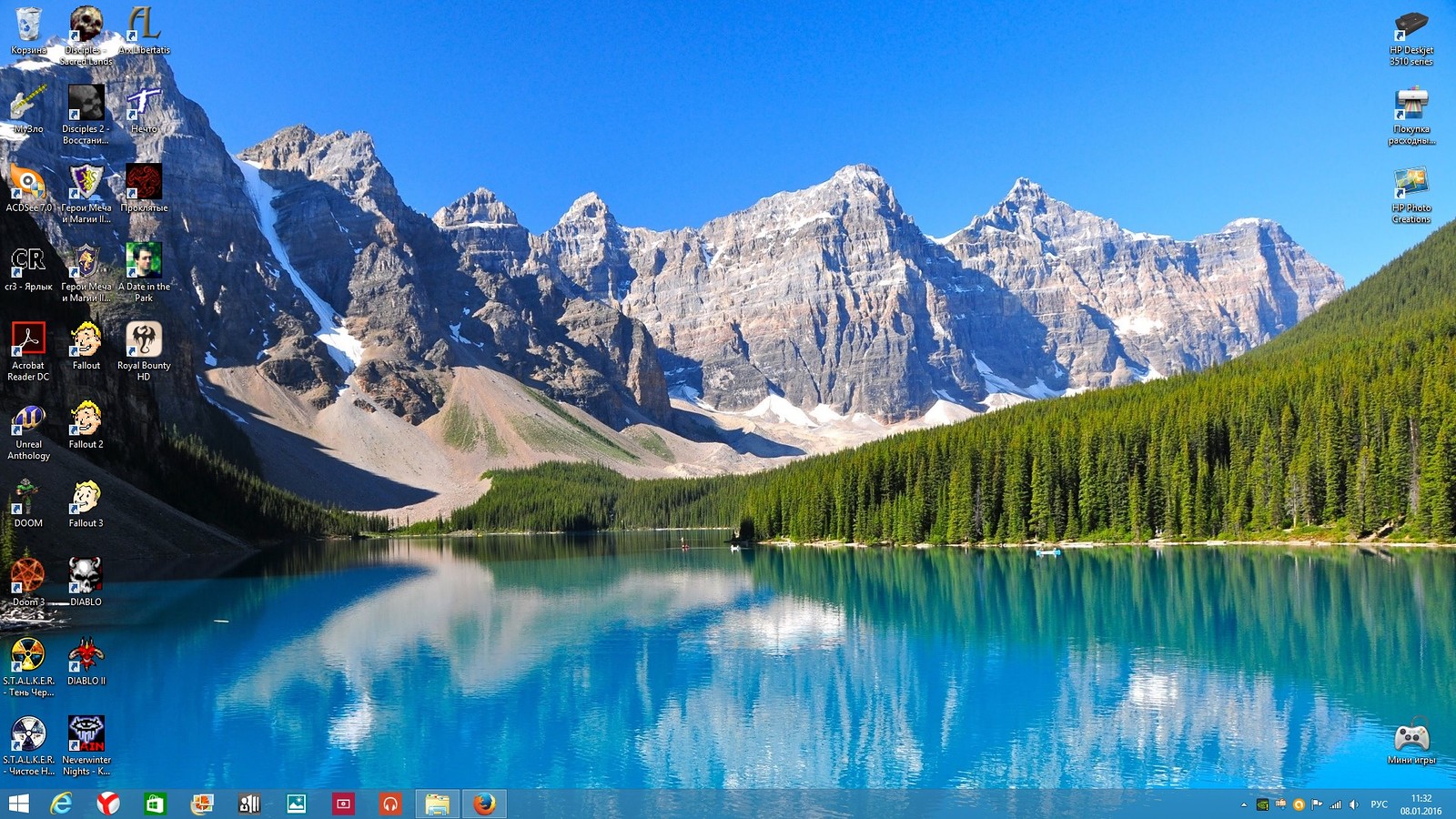Select the Neverwinter Nights shortcut
1456x819 pixels.
pyautogui.click(x=86, y=747)
